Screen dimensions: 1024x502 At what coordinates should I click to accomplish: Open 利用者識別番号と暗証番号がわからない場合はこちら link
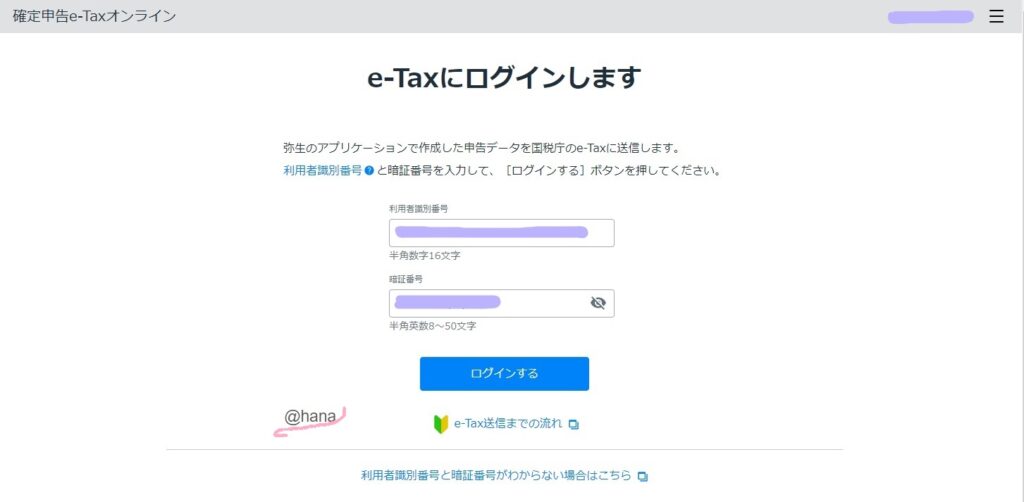point(496,476)
